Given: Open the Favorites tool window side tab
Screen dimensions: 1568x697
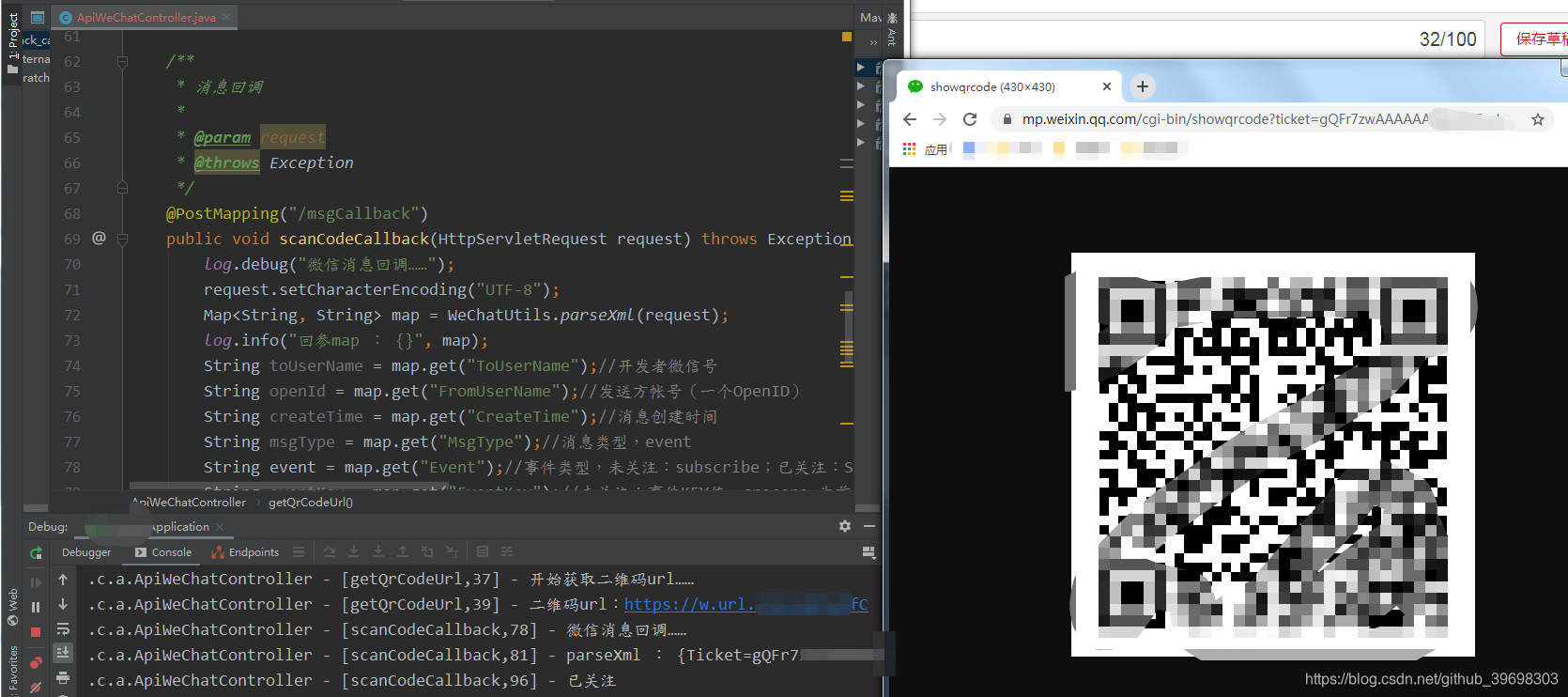Looking at the screenshot, I should coord(12,669).
